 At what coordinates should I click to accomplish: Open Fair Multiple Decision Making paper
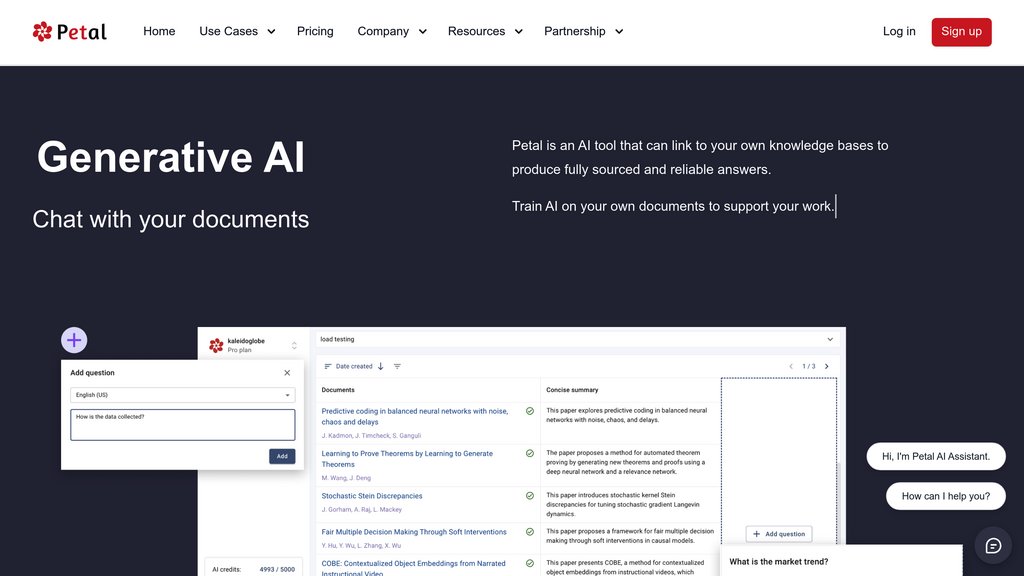414,532
